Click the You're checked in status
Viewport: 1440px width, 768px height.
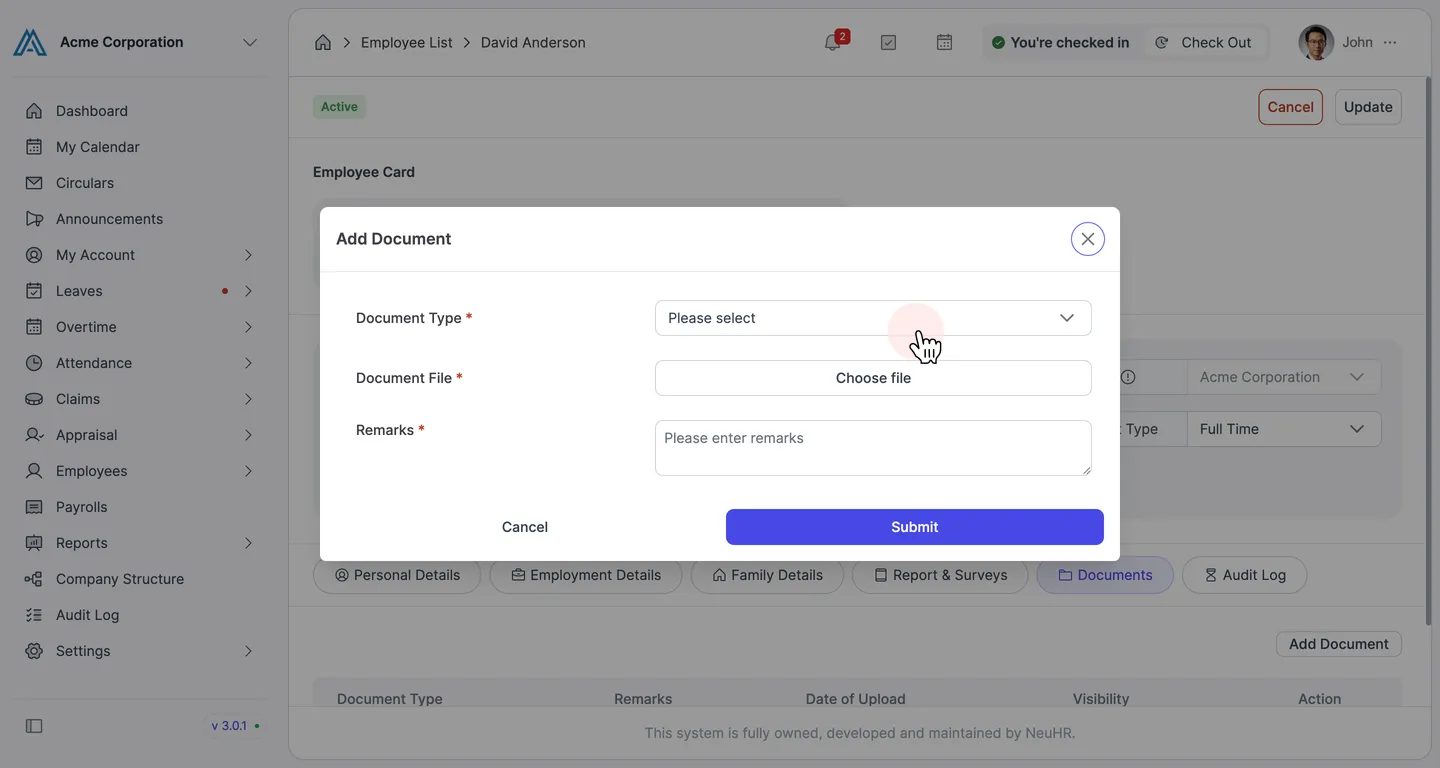tap(1060, 42)
